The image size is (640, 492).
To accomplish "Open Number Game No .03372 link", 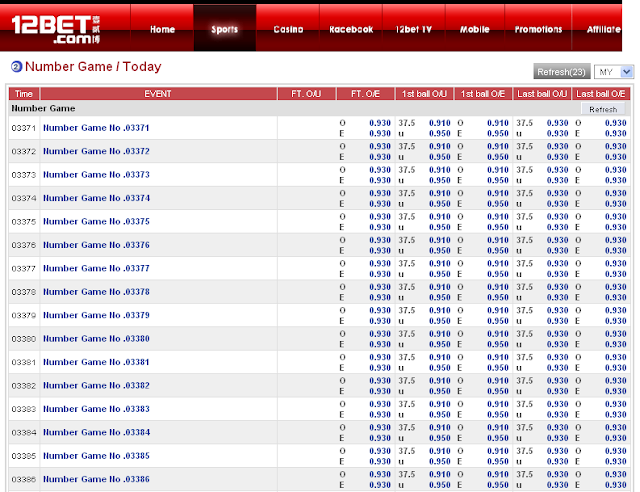I will (96, 151).
